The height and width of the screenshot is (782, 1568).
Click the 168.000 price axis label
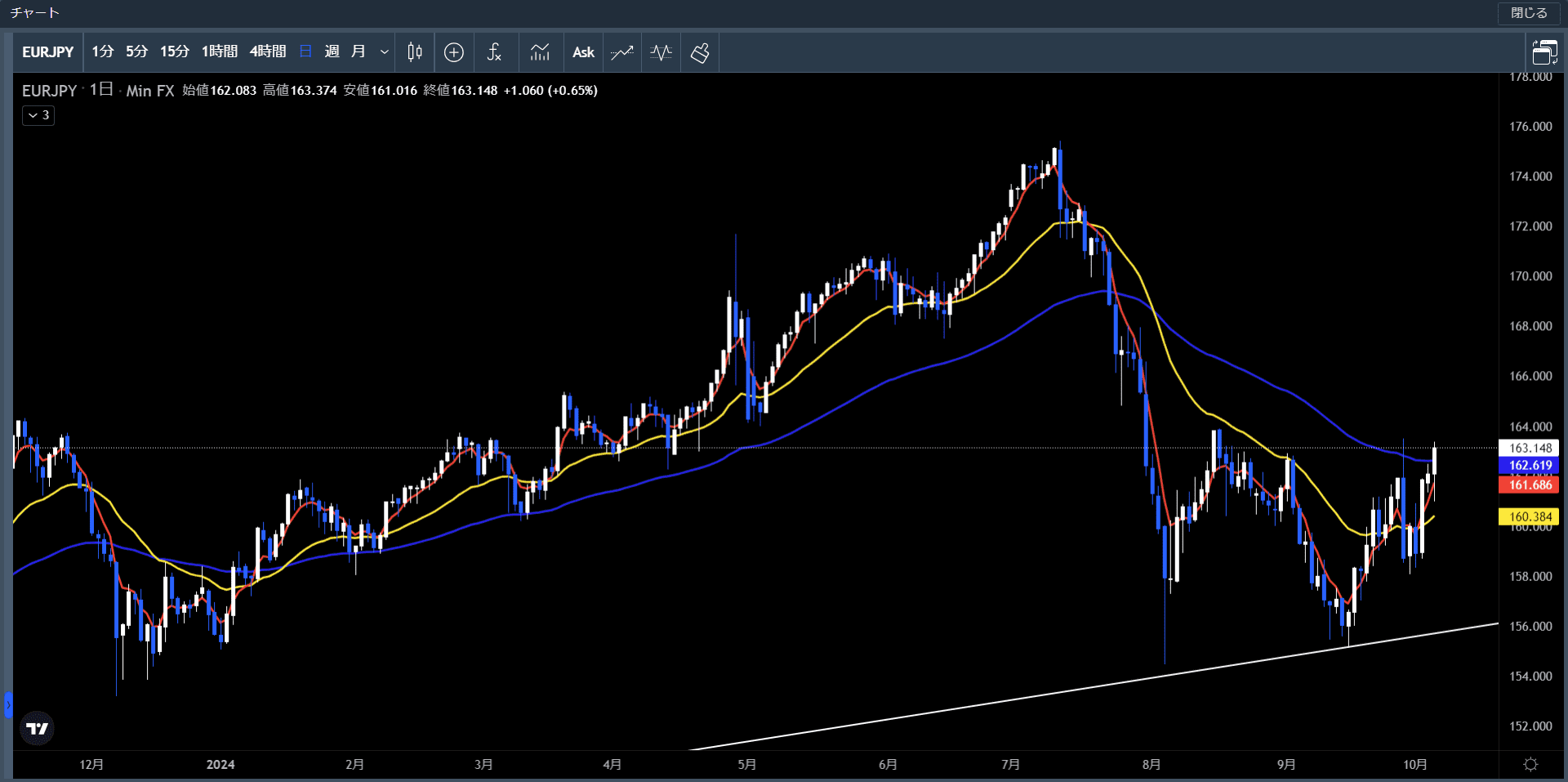point(1530,326)
